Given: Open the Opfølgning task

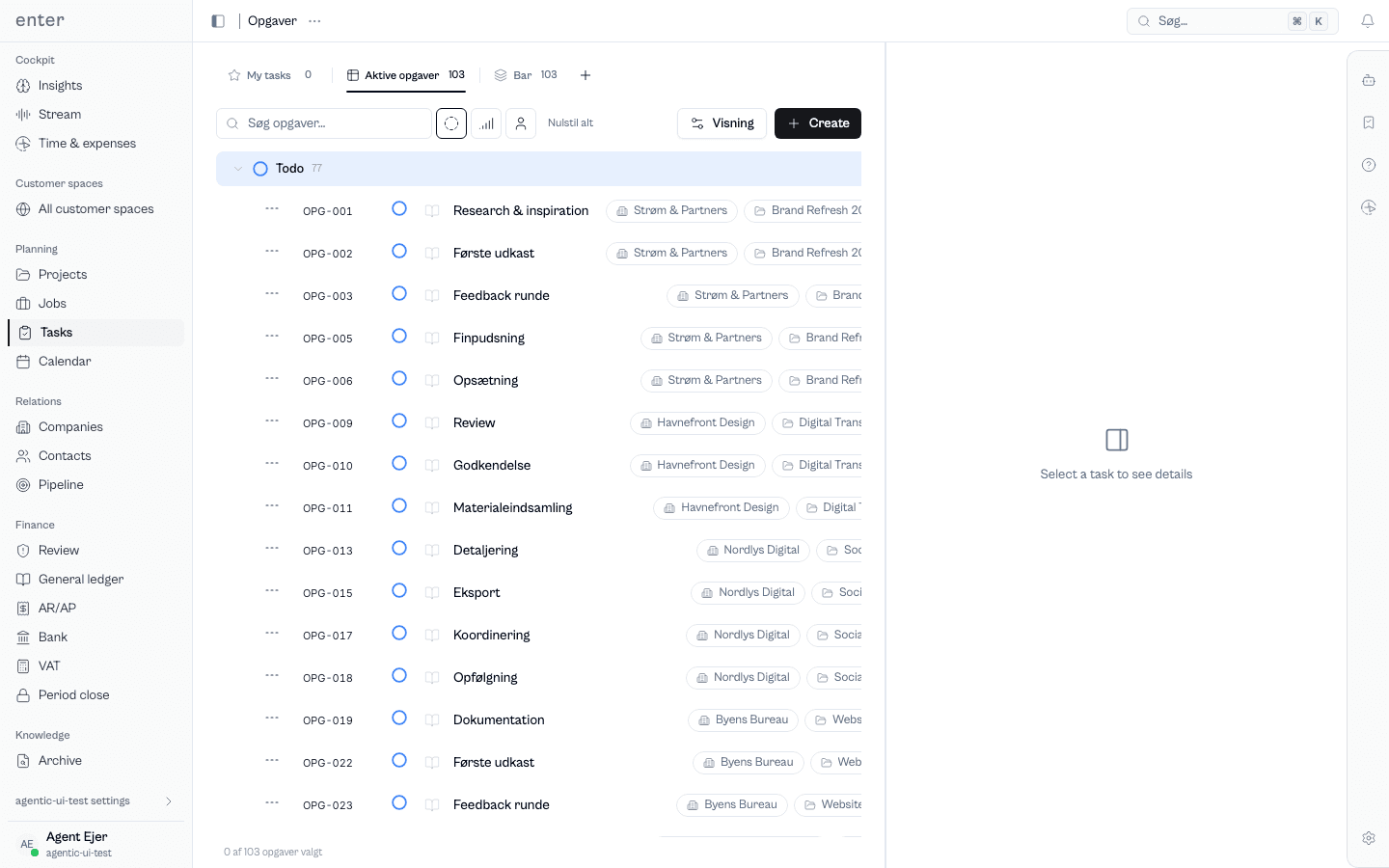Looking at the screenshot, I should pyautogui.click(x=485, y=677).
